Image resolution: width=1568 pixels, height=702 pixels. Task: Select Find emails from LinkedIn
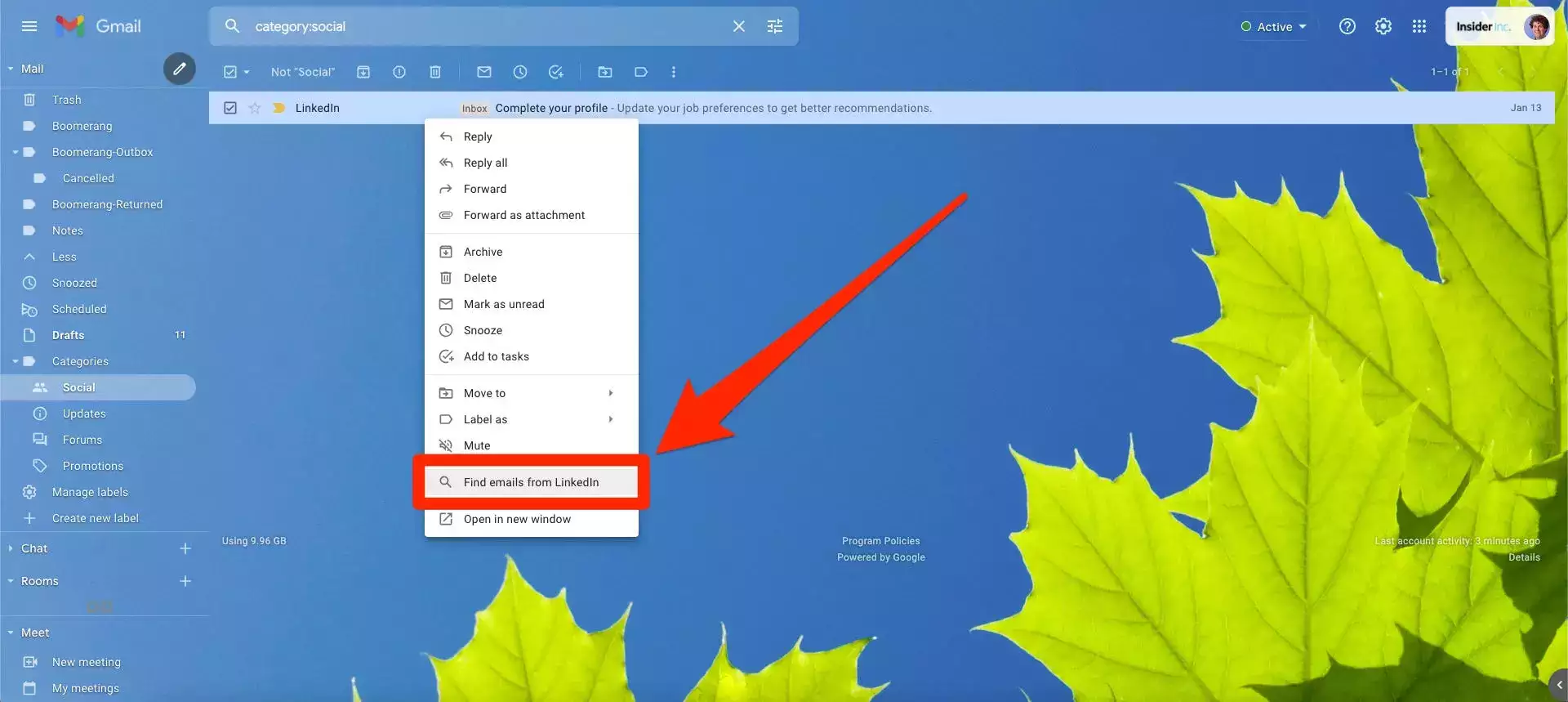[x=532, y=482]
